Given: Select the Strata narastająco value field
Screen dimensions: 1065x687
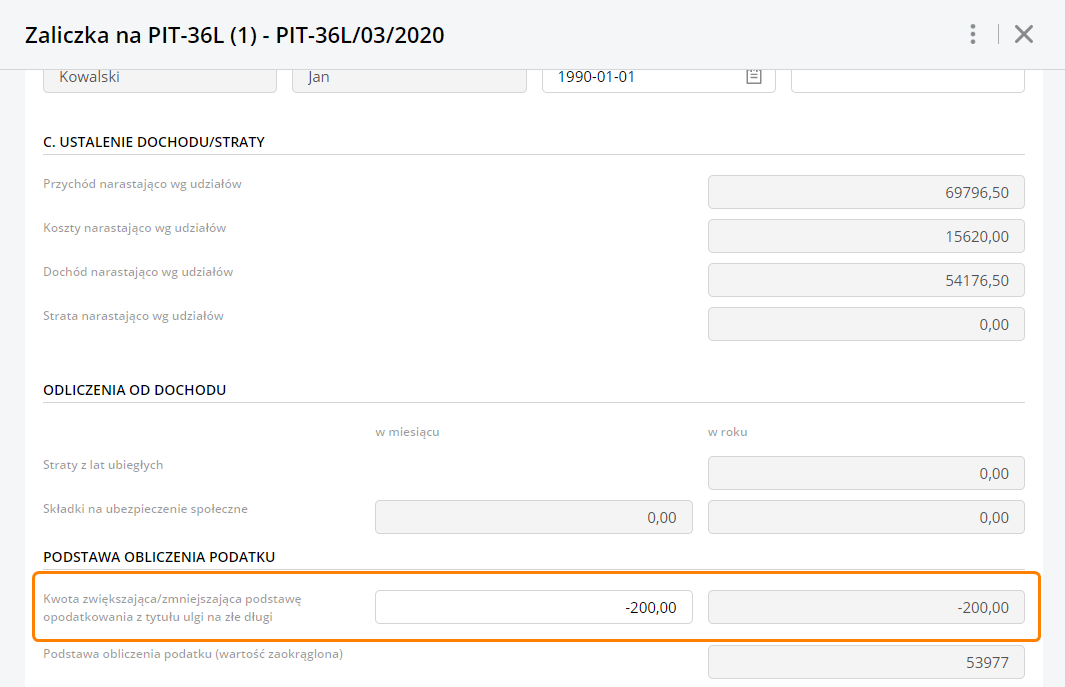Looking at the screenshot, I should coord(866,324).
